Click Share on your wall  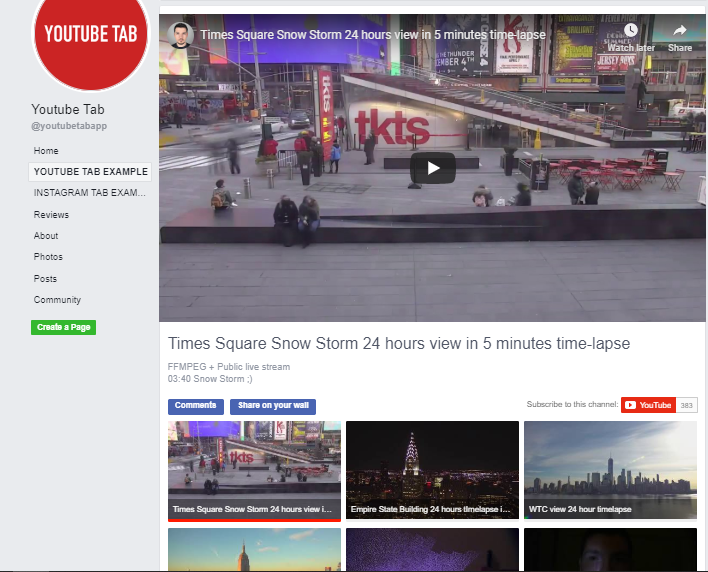tap(273, 406)
